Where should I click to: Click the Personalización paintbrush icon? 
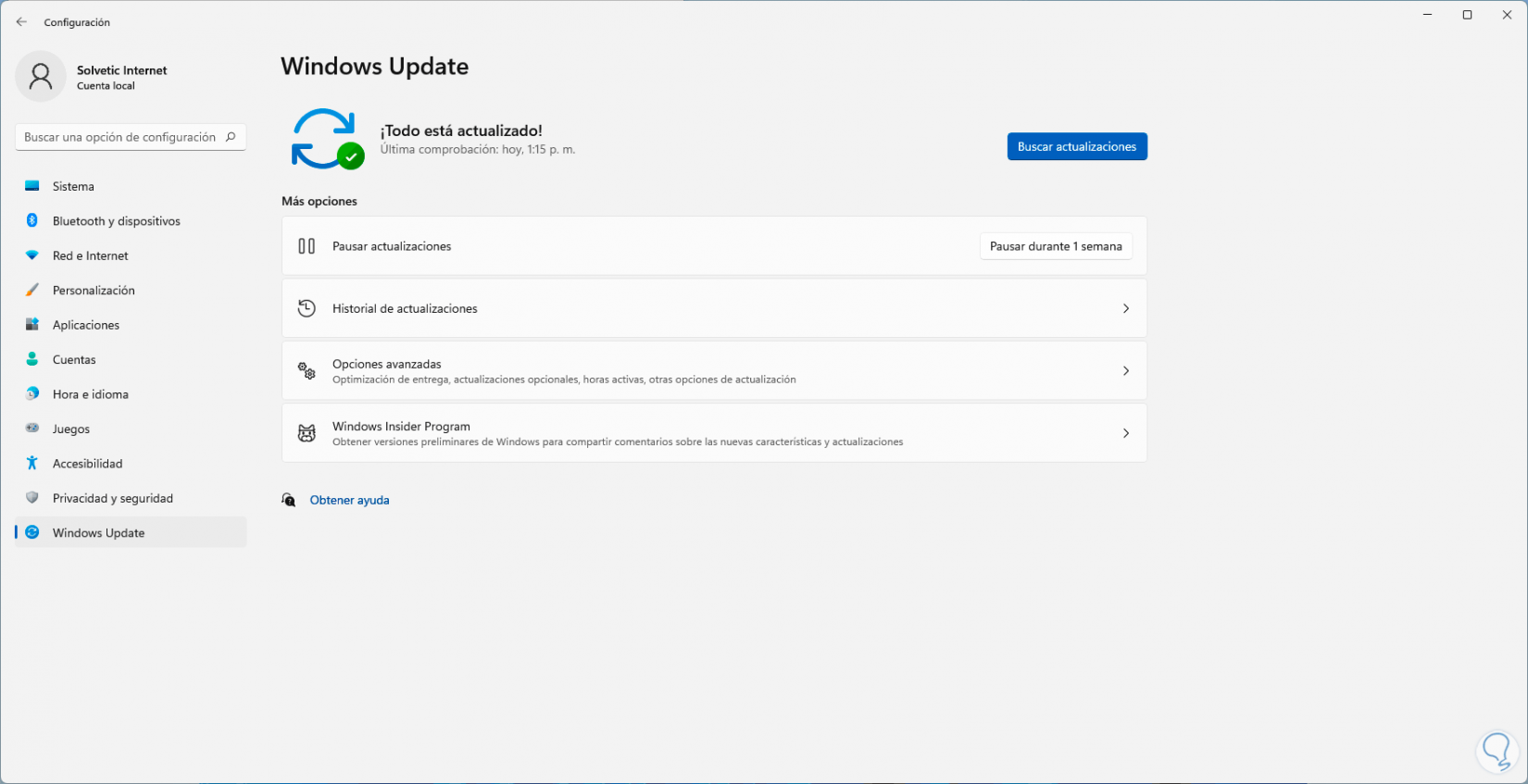[32, 290]
